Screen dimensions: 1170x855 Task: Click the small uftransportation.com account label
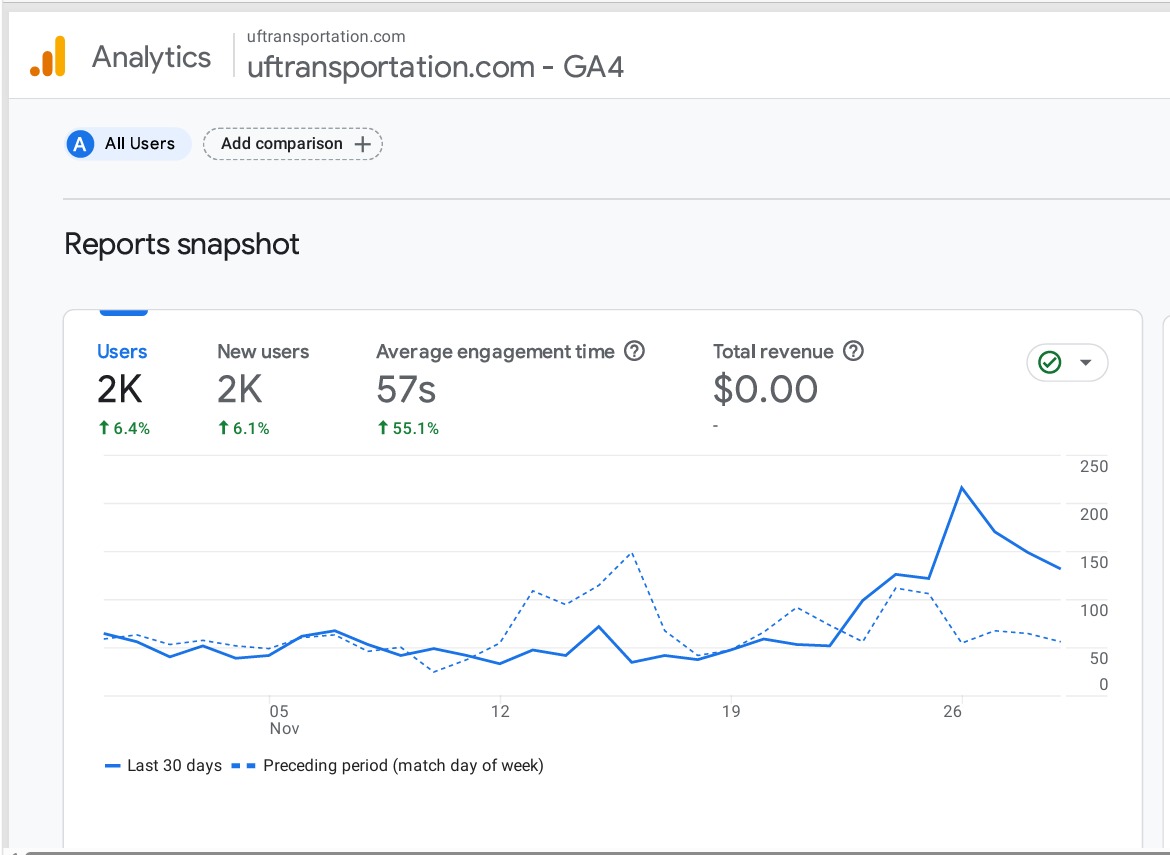pyautogui.click(x=326, y=37)
